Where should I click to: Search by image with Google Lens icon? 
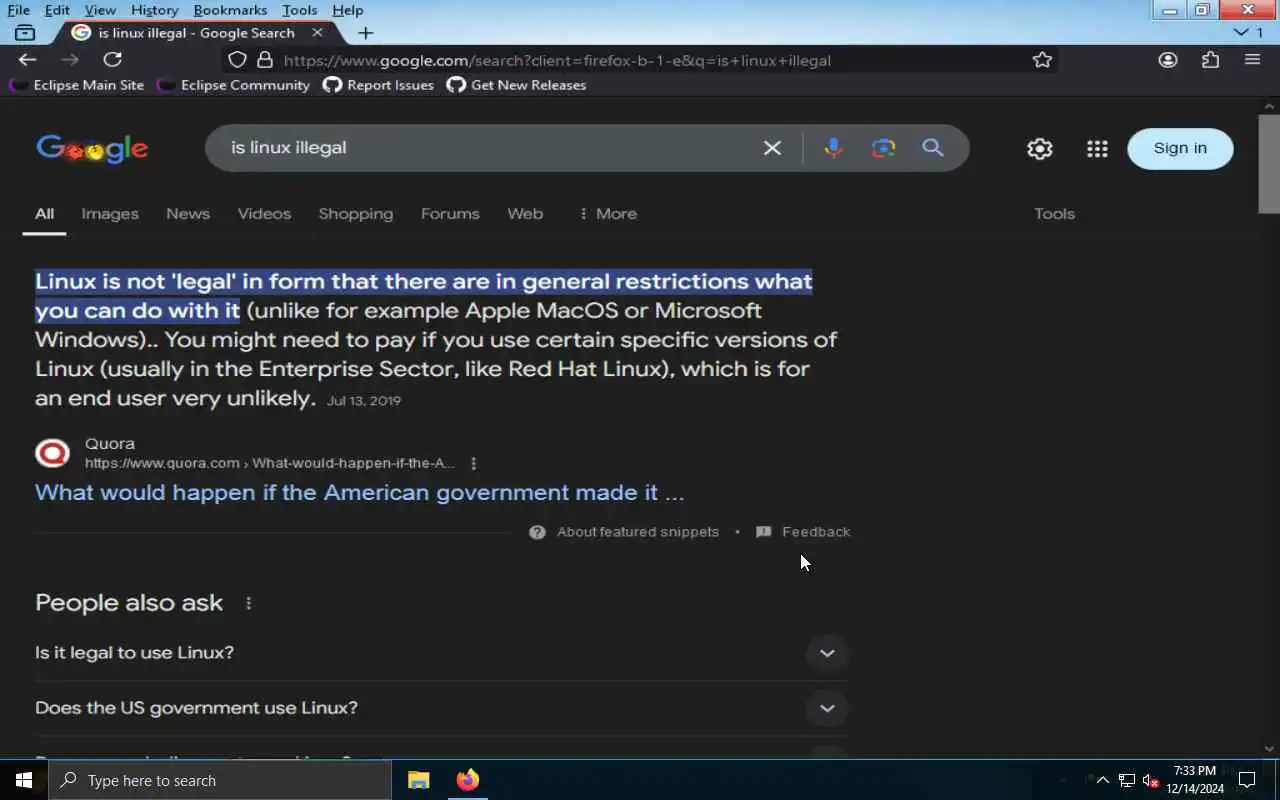pyautogui.click(x=883, y=148)
